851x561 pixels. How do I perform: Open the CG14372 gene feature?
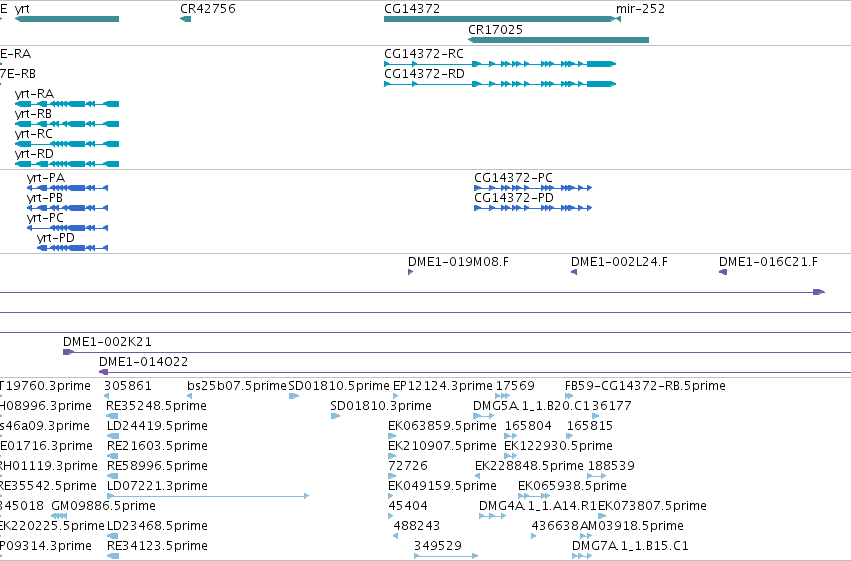point(499,19)
